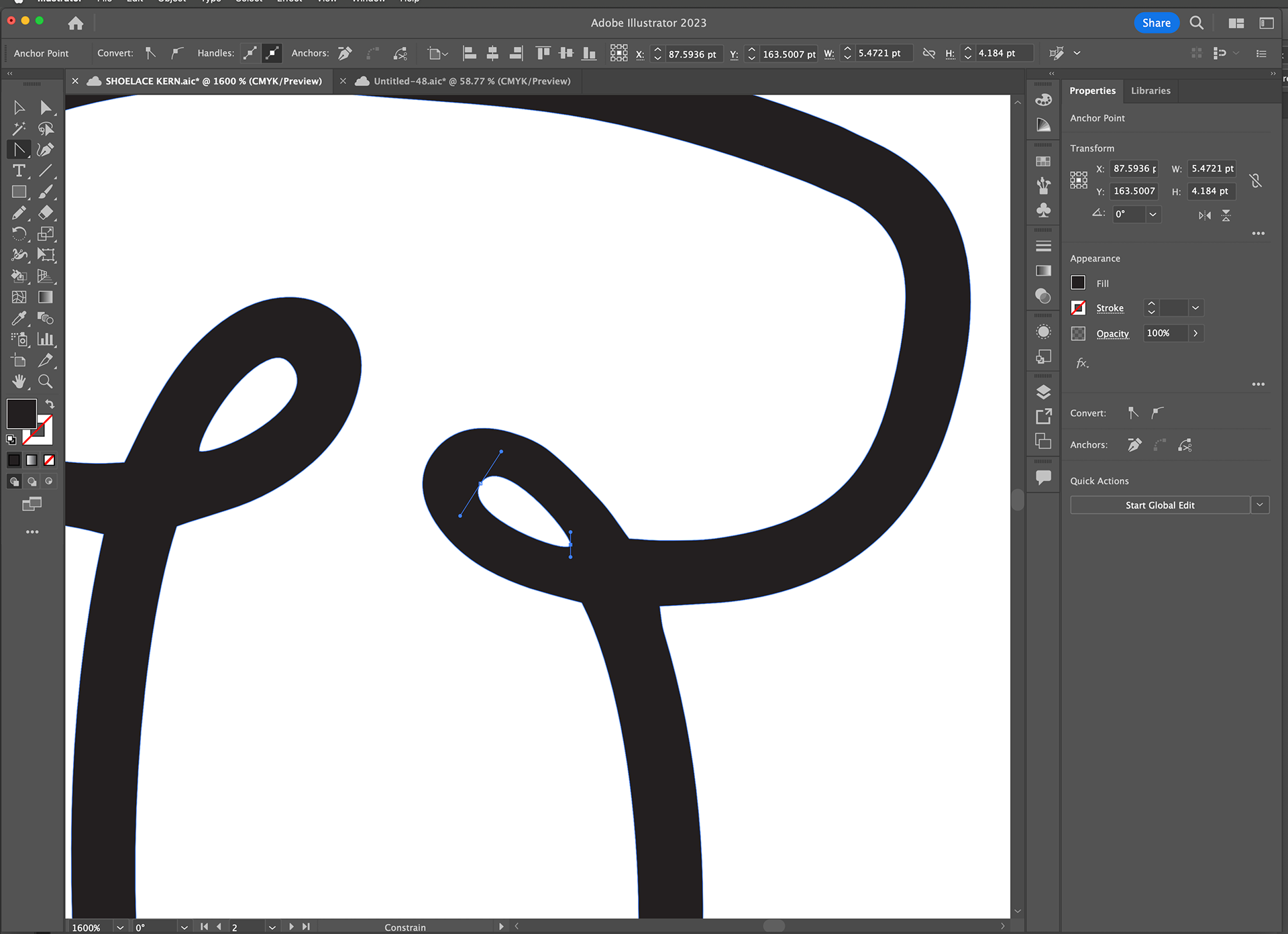The width and height of the screenshot is (1288, 934).
Task: Open Start Global Edit options dropdown
Action: click(1260, 505)
